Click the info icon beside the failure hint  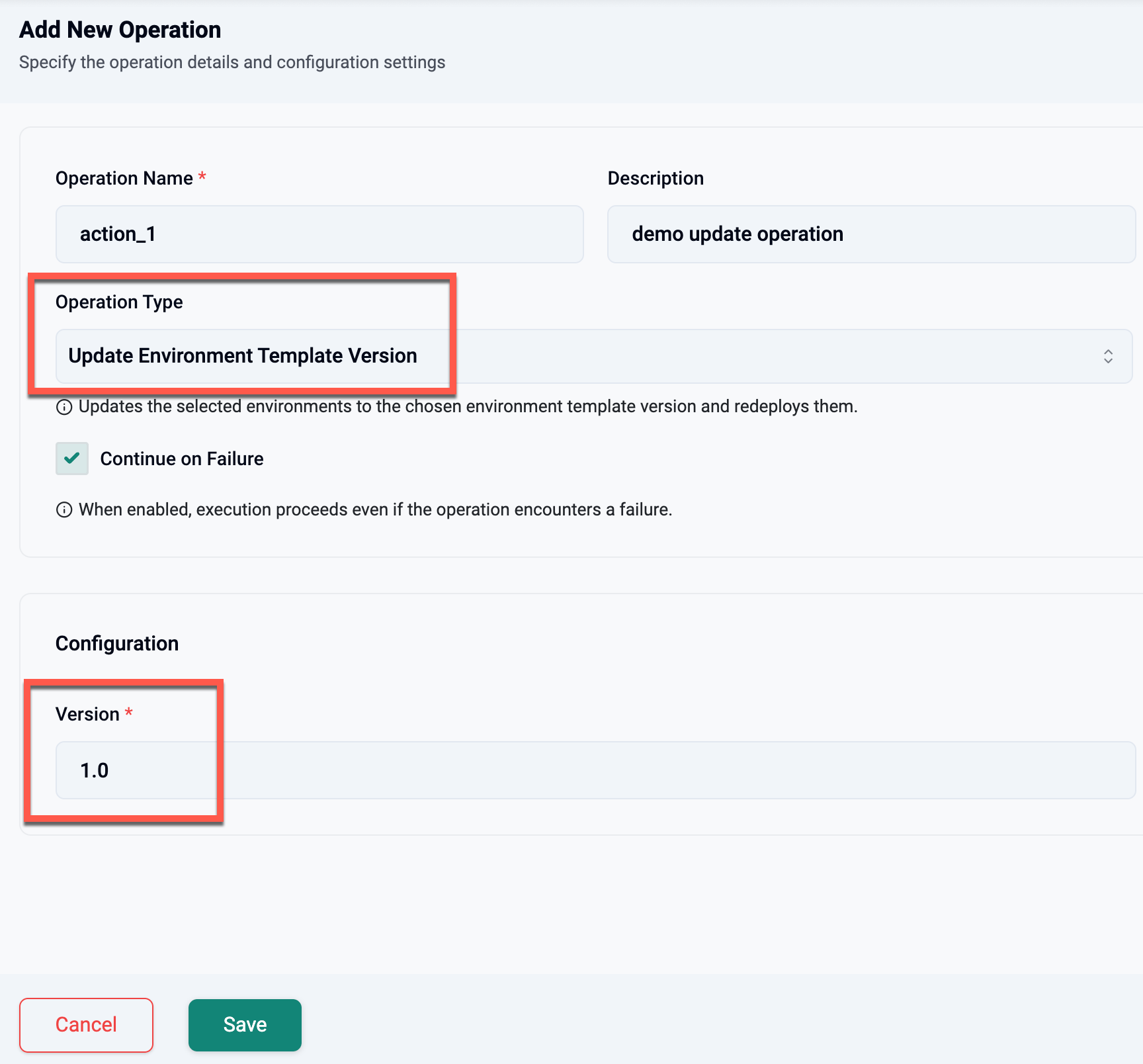click(64, 510)
